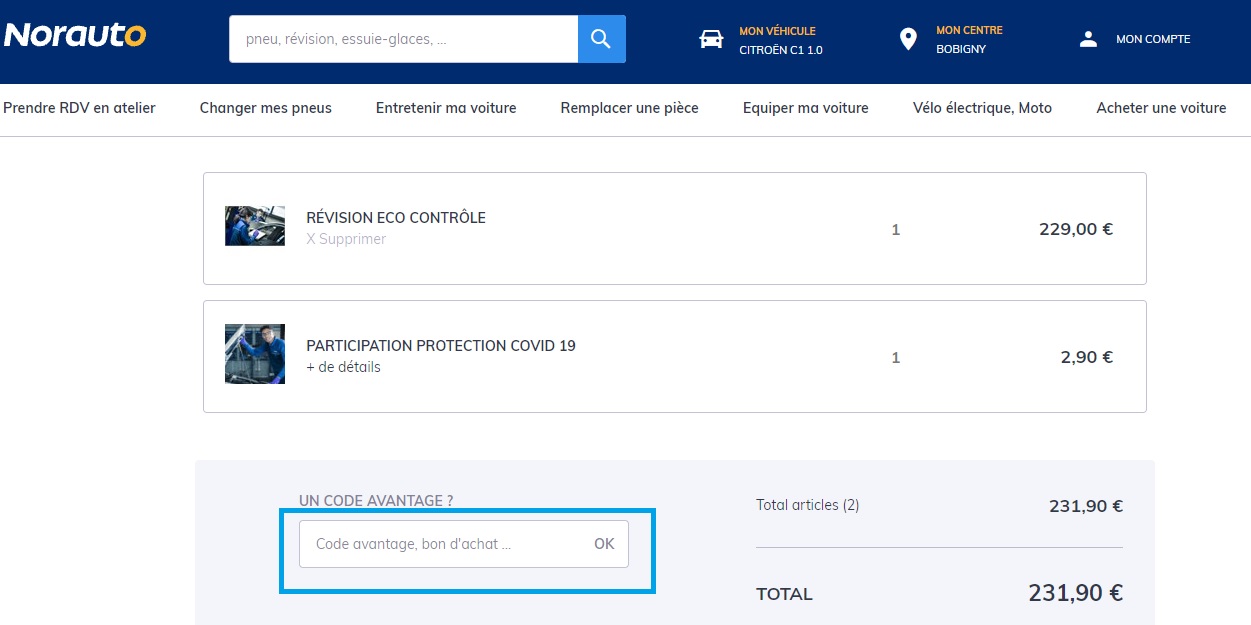Screen dimensions: 1251x625
Task: Remove Révision Eco Contrôle via Supprimer
Action: coord(346,239)
